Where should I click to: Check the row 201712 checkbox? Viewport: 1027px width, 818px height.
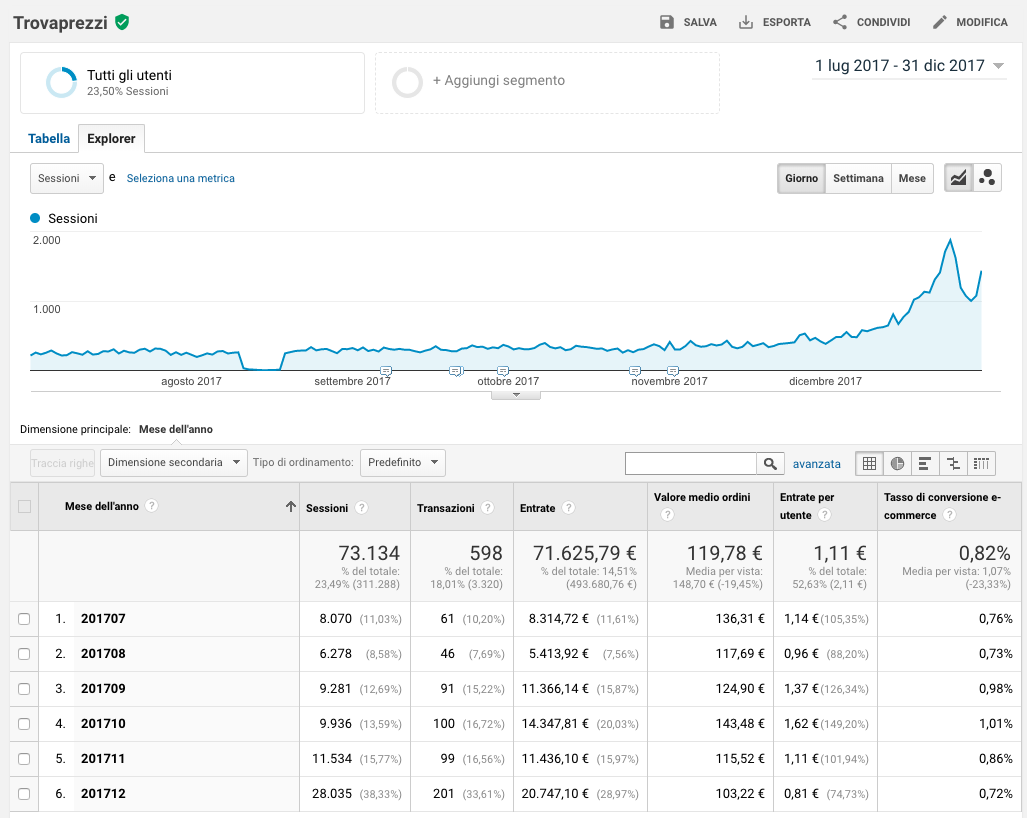(24, 794)
